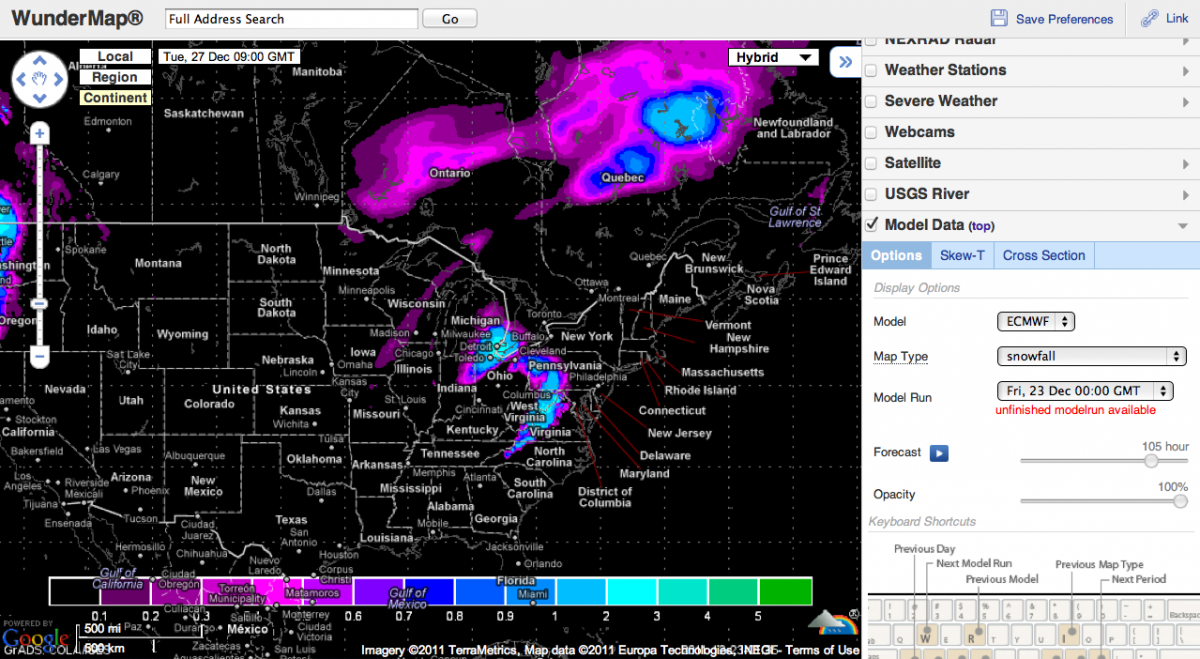This screenshot has width=1200, height=659.
Task: Select the Local zoom level
Action: [x=115, y=57]
